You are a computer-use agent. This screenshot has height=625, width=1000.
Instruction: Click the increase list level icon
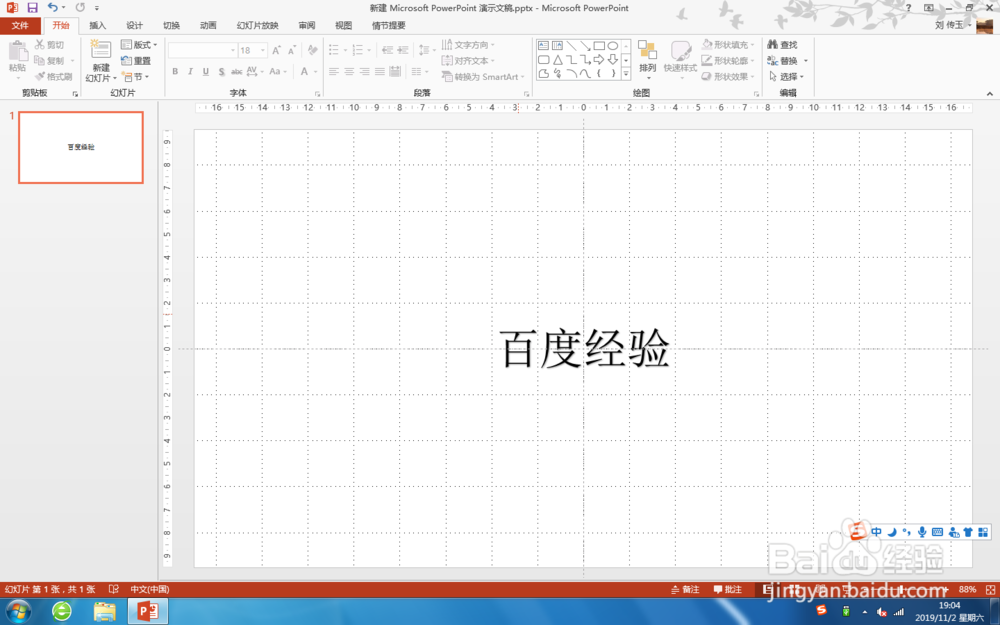point(402,50)
